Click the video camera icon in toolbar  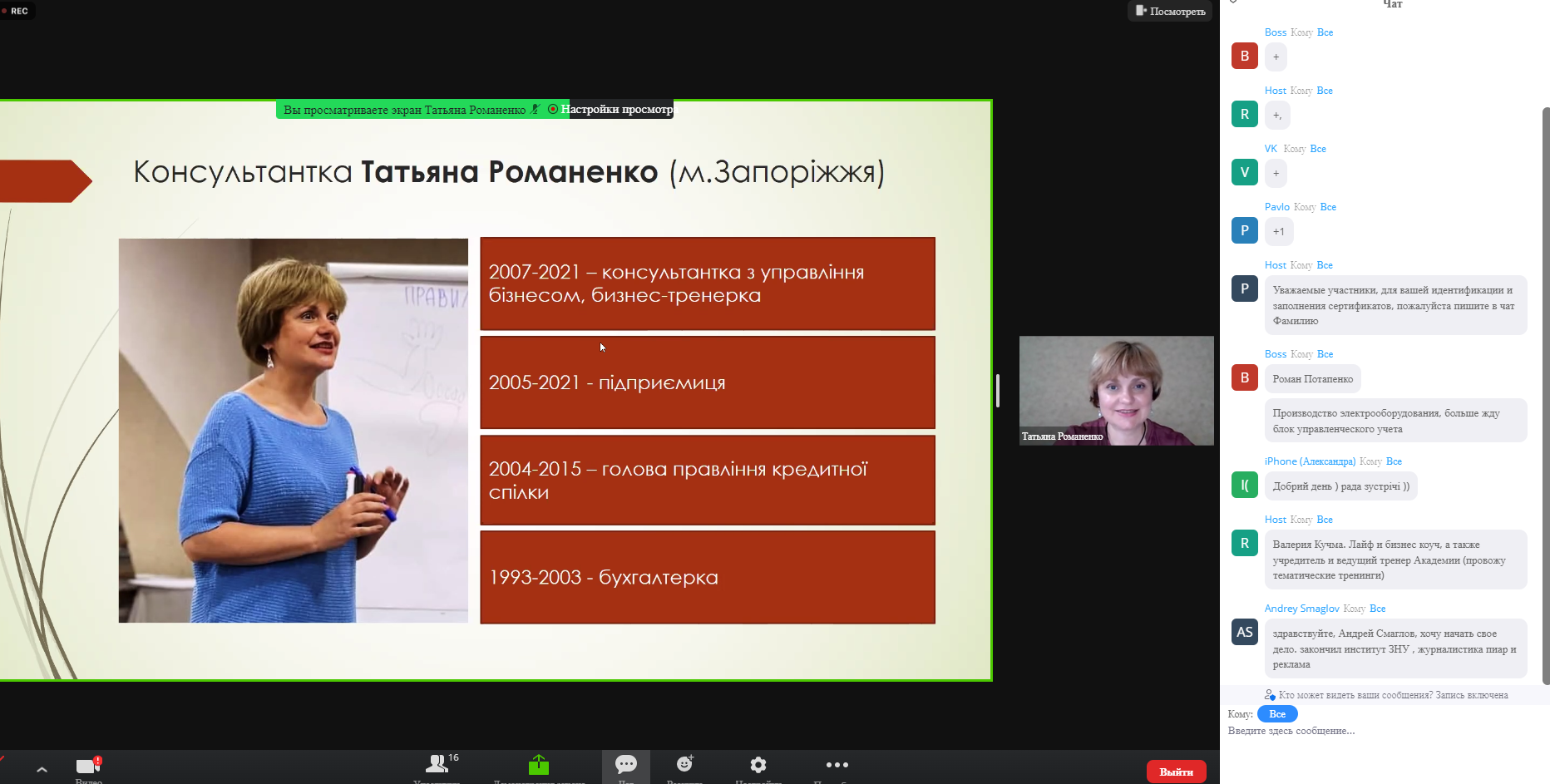point(88,766)
